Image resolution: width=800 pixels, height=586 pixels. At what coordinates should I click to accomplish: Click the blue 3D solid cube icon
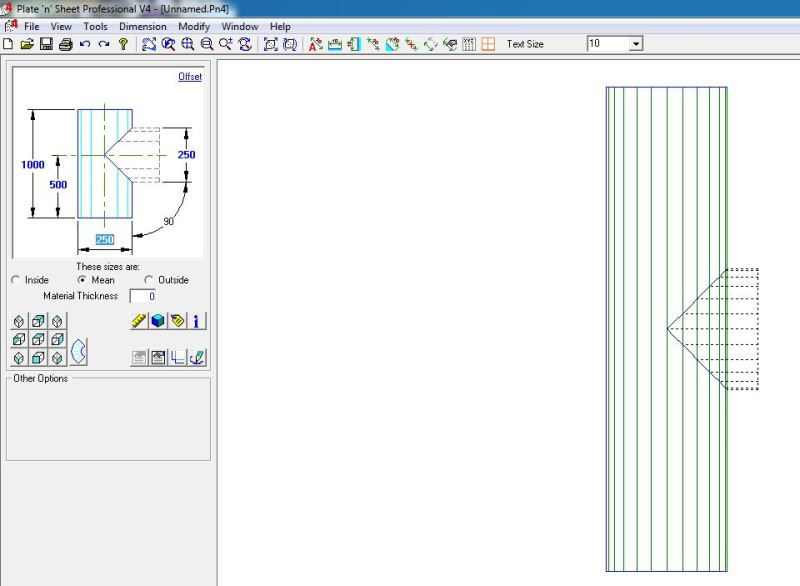(x=158, y=321)
